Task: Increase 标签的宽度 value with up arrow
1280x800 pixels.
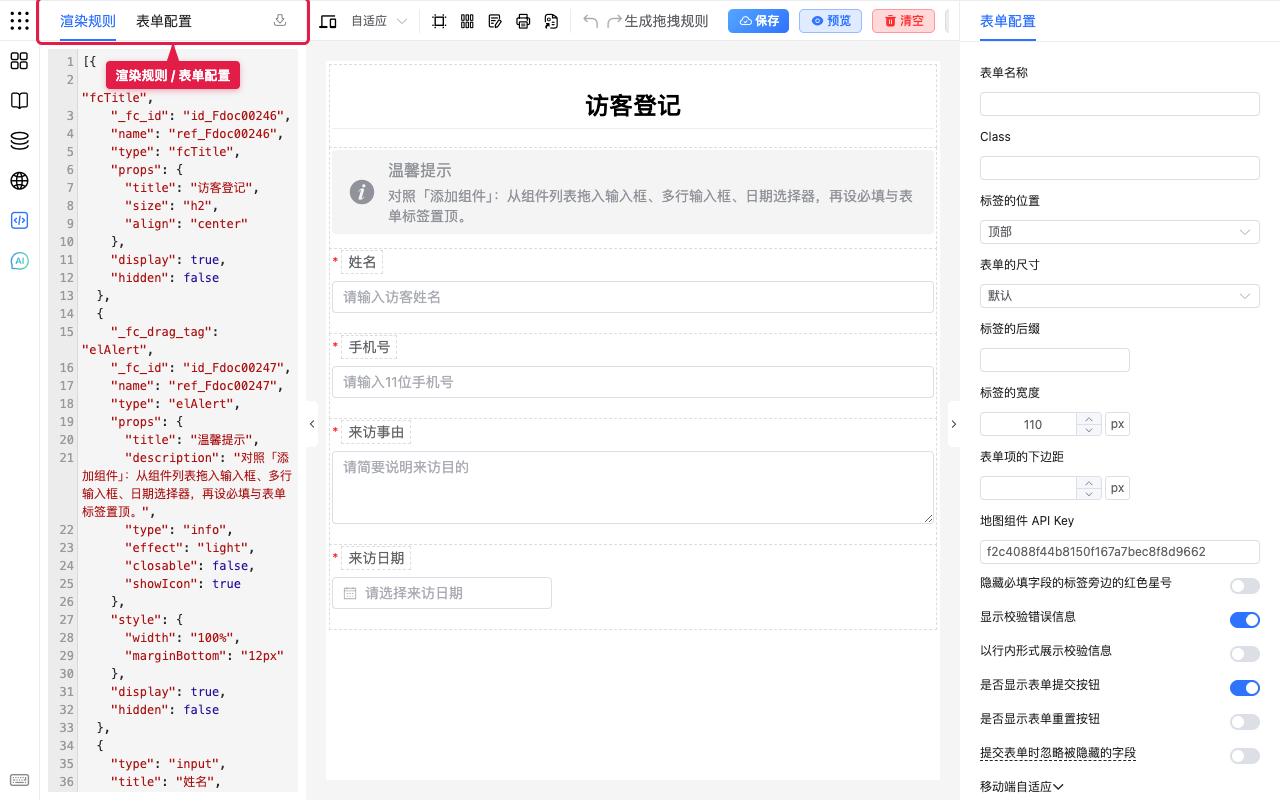Action: point(1088,418)
